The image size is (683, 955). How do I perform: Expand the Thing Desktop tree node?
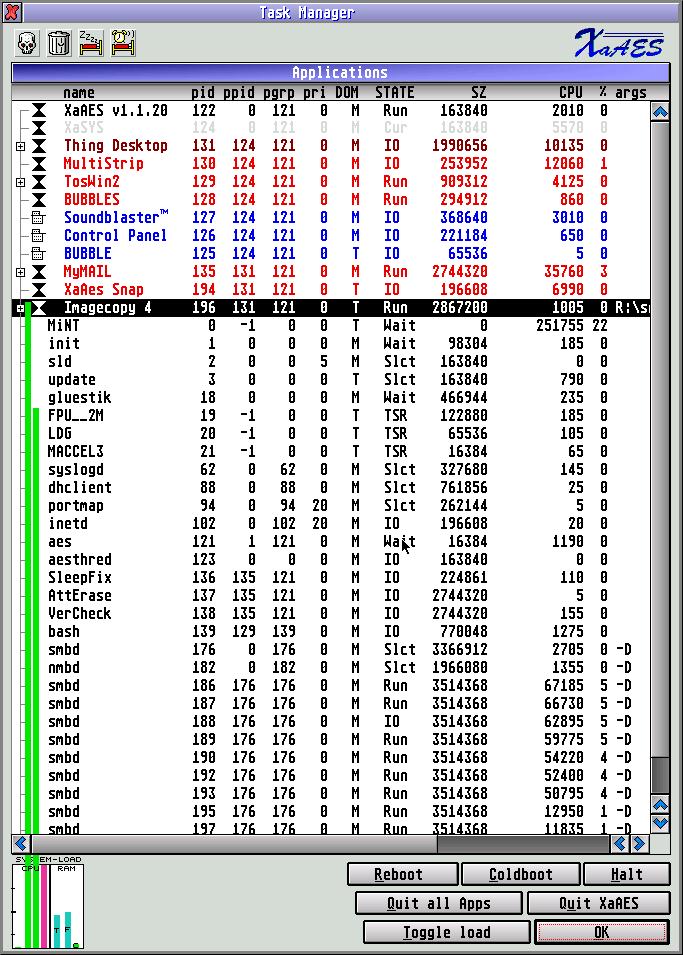point(21,146)
